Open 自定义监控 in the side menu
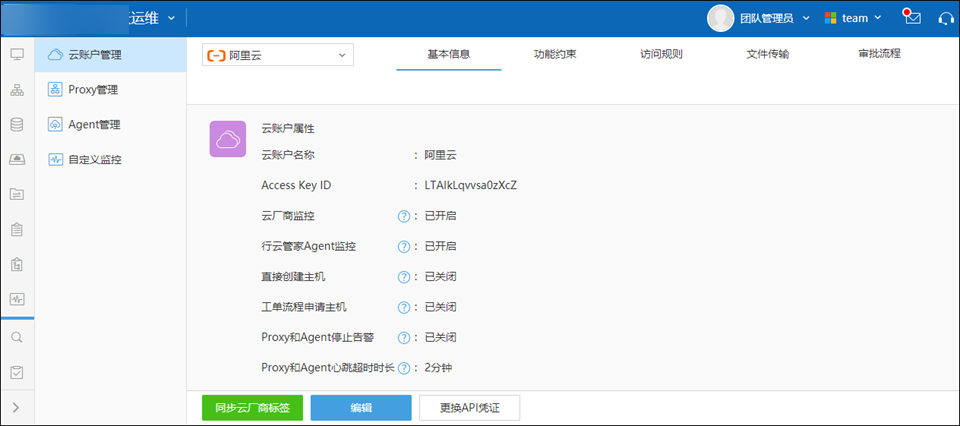Screen dimensions: 960x426 tap(111, 160)
